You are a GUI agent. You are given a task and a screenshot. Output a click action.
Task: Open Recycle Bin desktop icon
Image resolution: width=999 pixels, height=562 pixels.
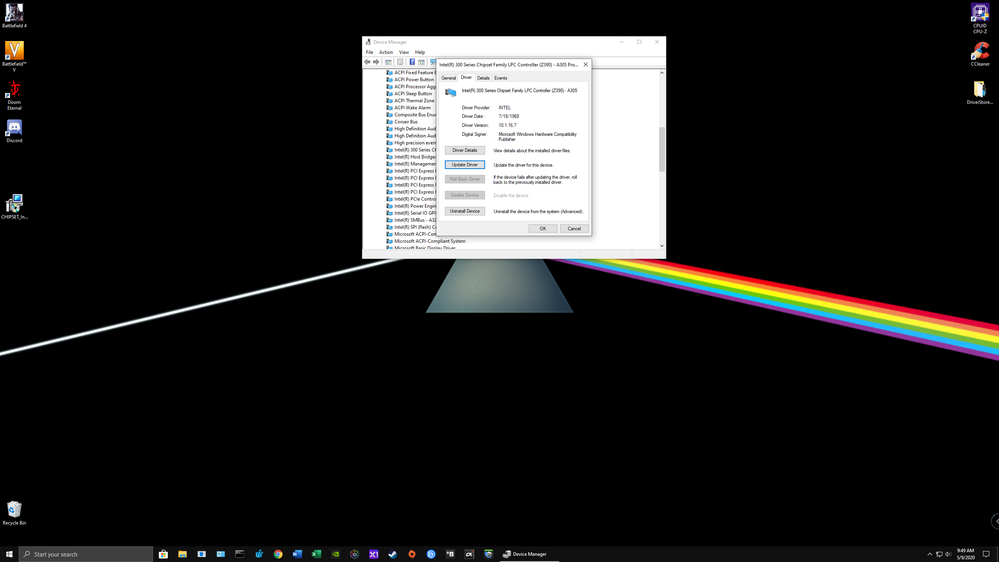pos(14,513)
